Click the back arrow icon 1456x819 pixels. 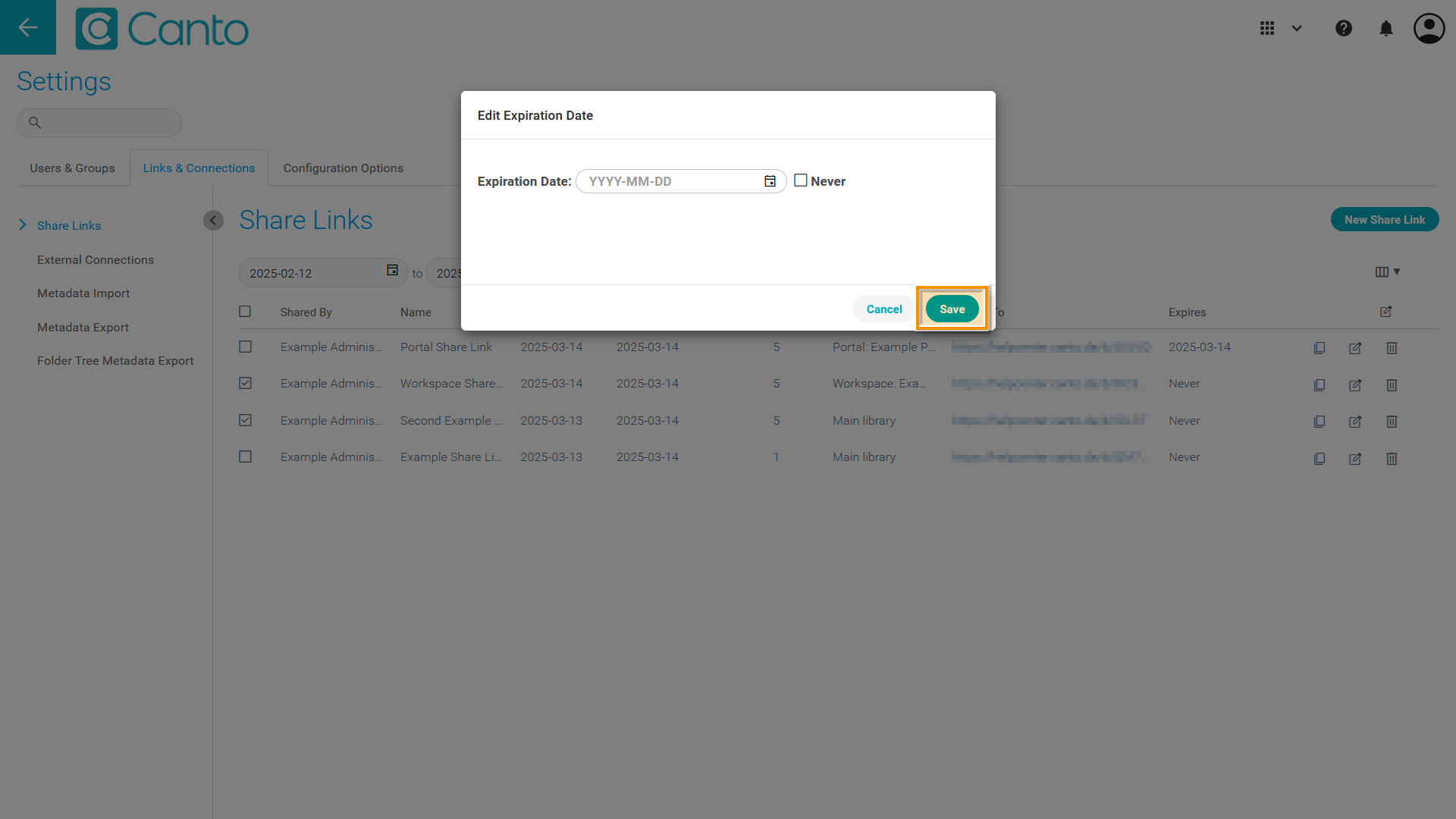28,27
